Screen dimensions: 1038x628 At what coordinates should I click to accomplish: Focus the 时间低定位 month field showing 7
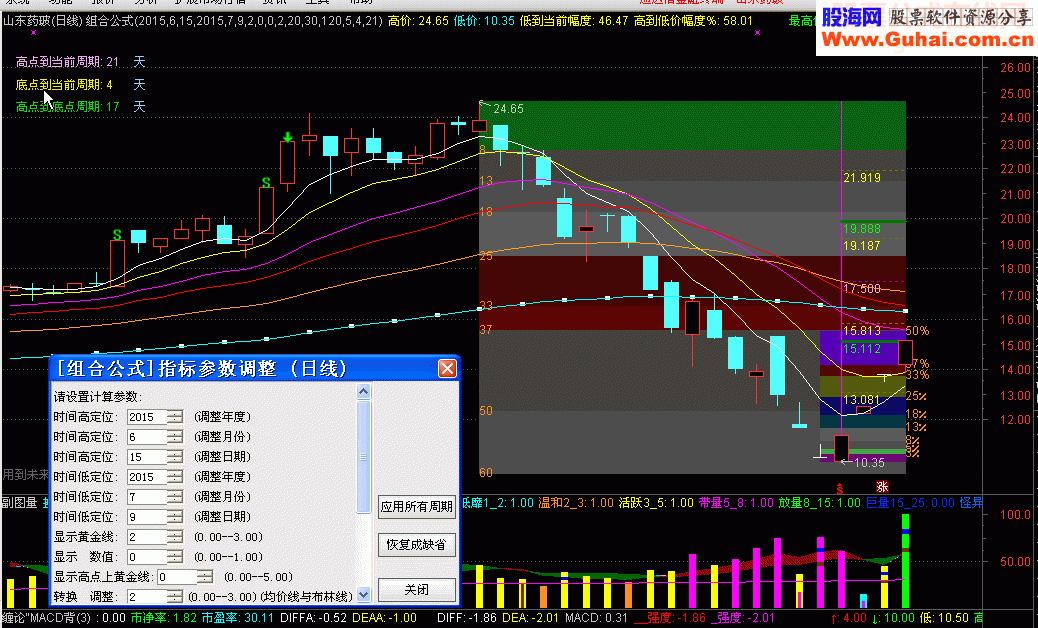tap(147, 496)
